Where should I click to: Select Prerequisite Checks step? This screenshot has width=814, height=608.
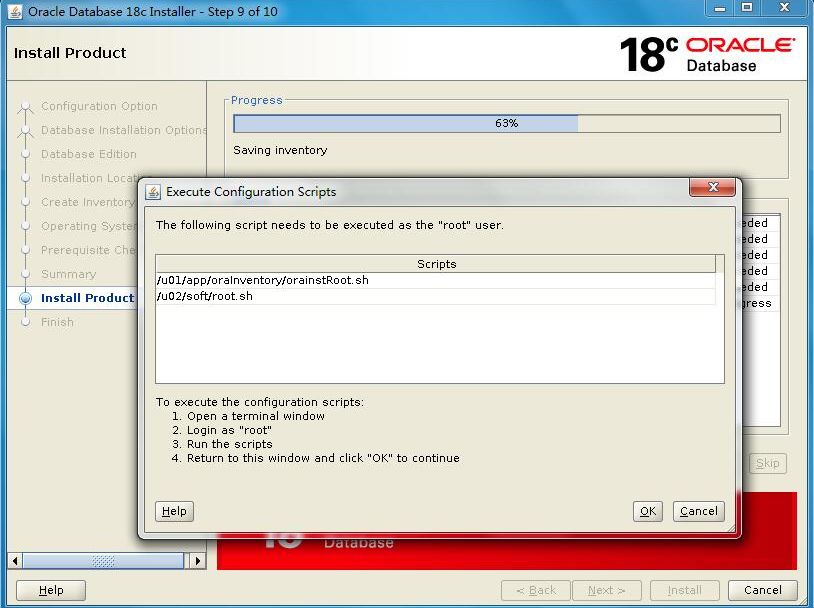click(88, 250)
